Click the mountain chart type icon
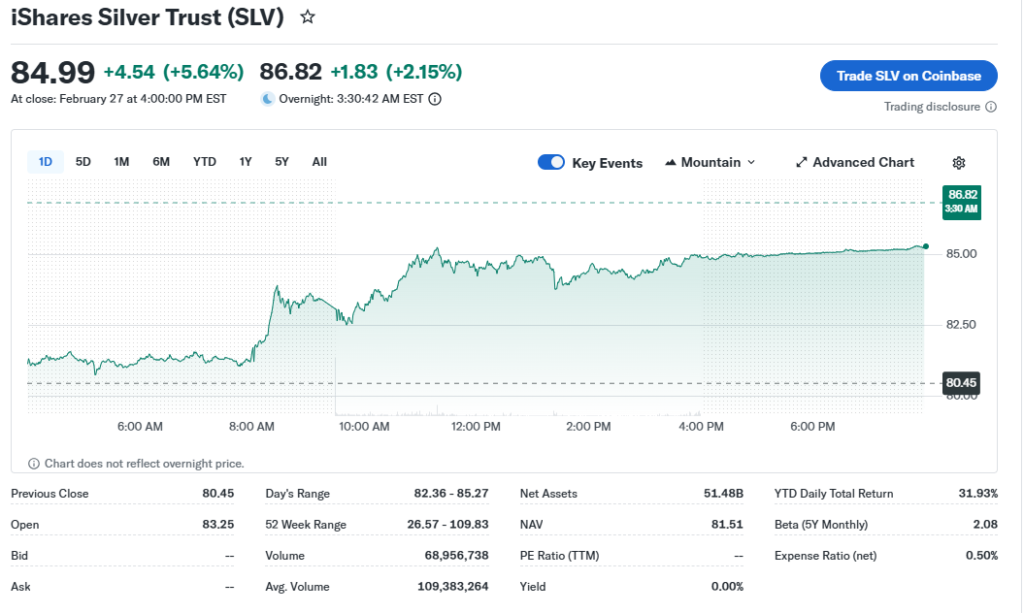1024x613 pixels. [x=671, y=163]
